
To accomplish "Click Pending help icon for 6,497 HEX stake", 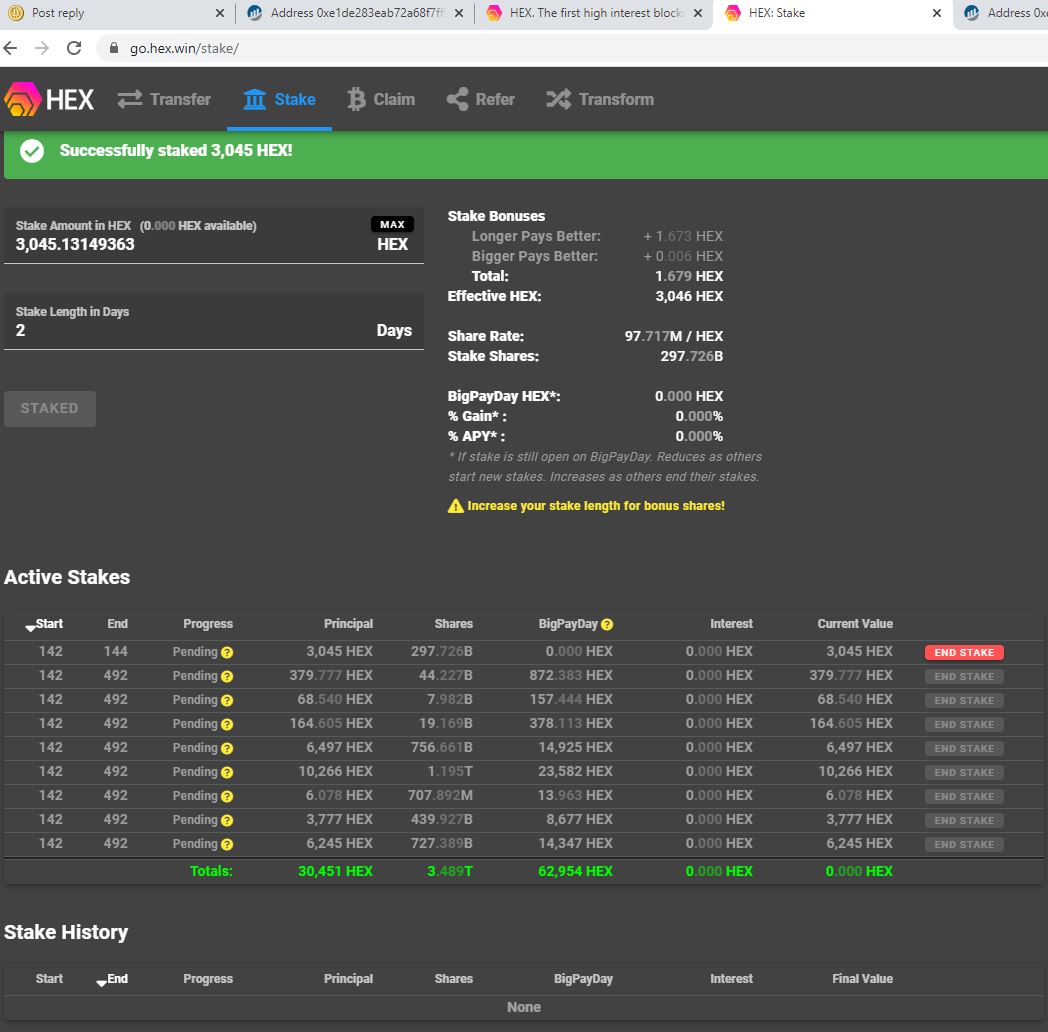I will (227, 749).
